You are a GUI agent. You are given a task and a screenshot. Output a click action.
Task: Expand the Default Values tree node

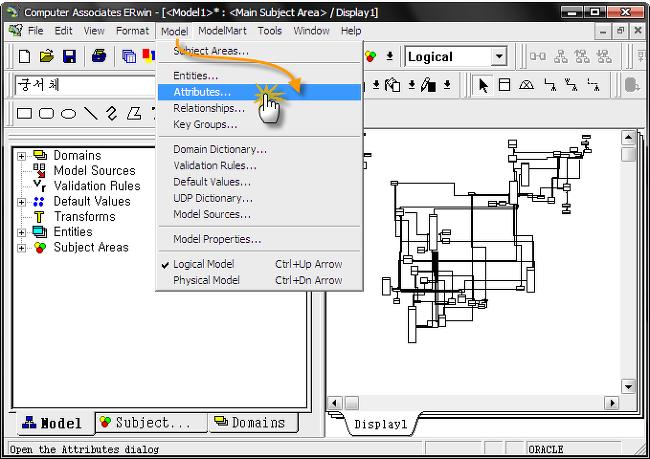pos(21,202)
